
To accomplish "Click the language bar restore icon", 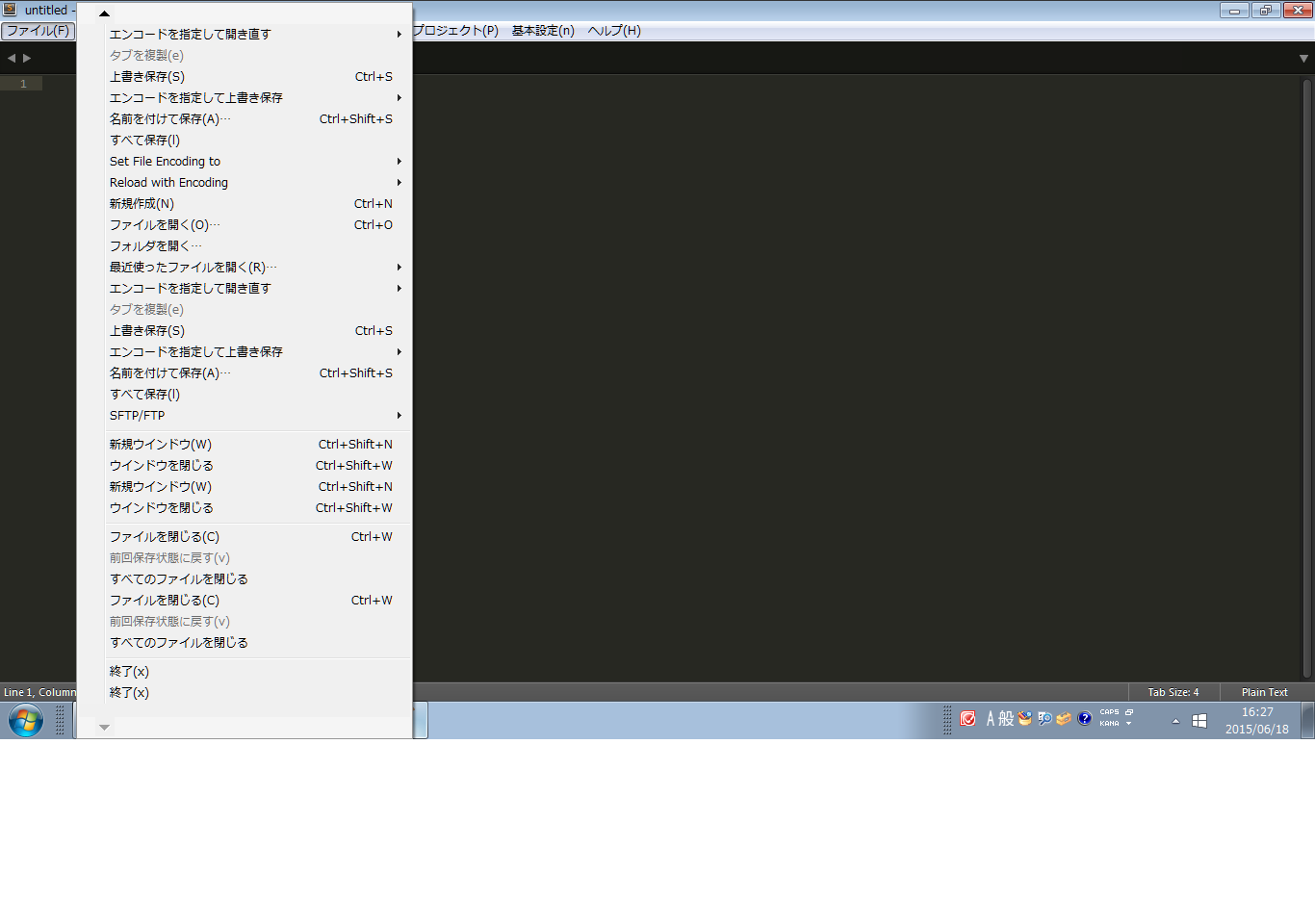I will click(x=1129, y=712).
